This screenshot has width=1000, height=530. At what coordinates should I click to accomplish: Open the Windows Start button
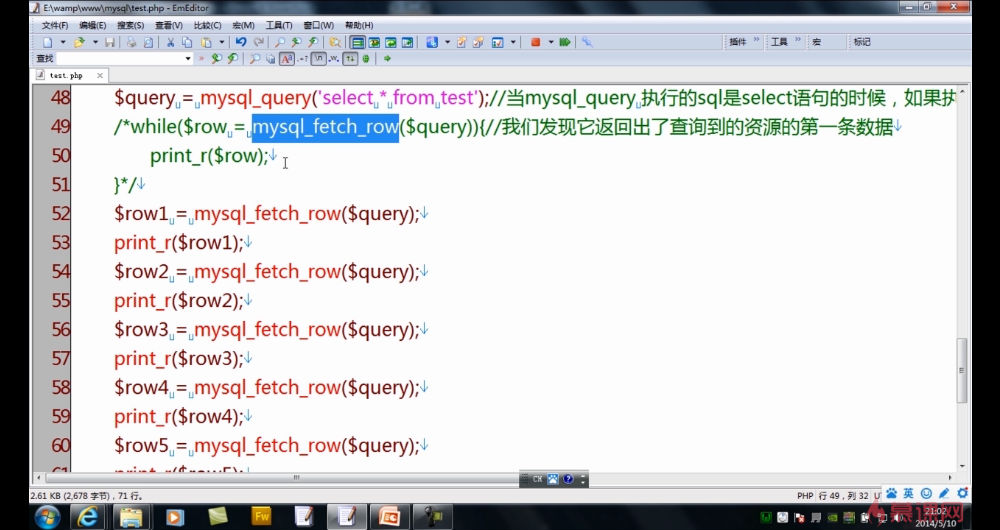tap(47, 517)
